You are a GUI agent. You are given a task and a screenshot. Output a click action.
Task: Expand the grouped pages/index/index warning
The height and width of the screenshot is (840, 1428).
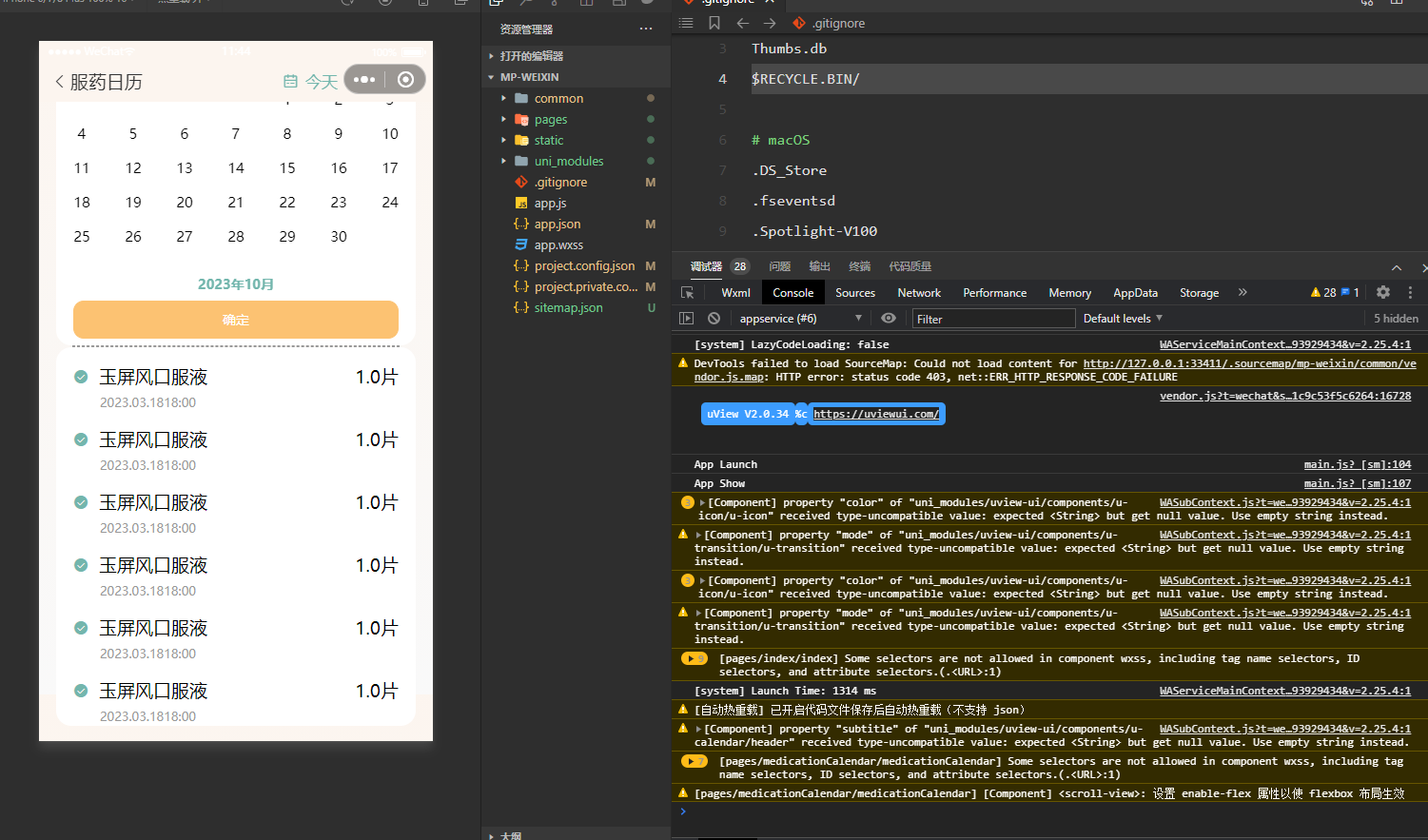pyautogui.click(x=694, y=658)
